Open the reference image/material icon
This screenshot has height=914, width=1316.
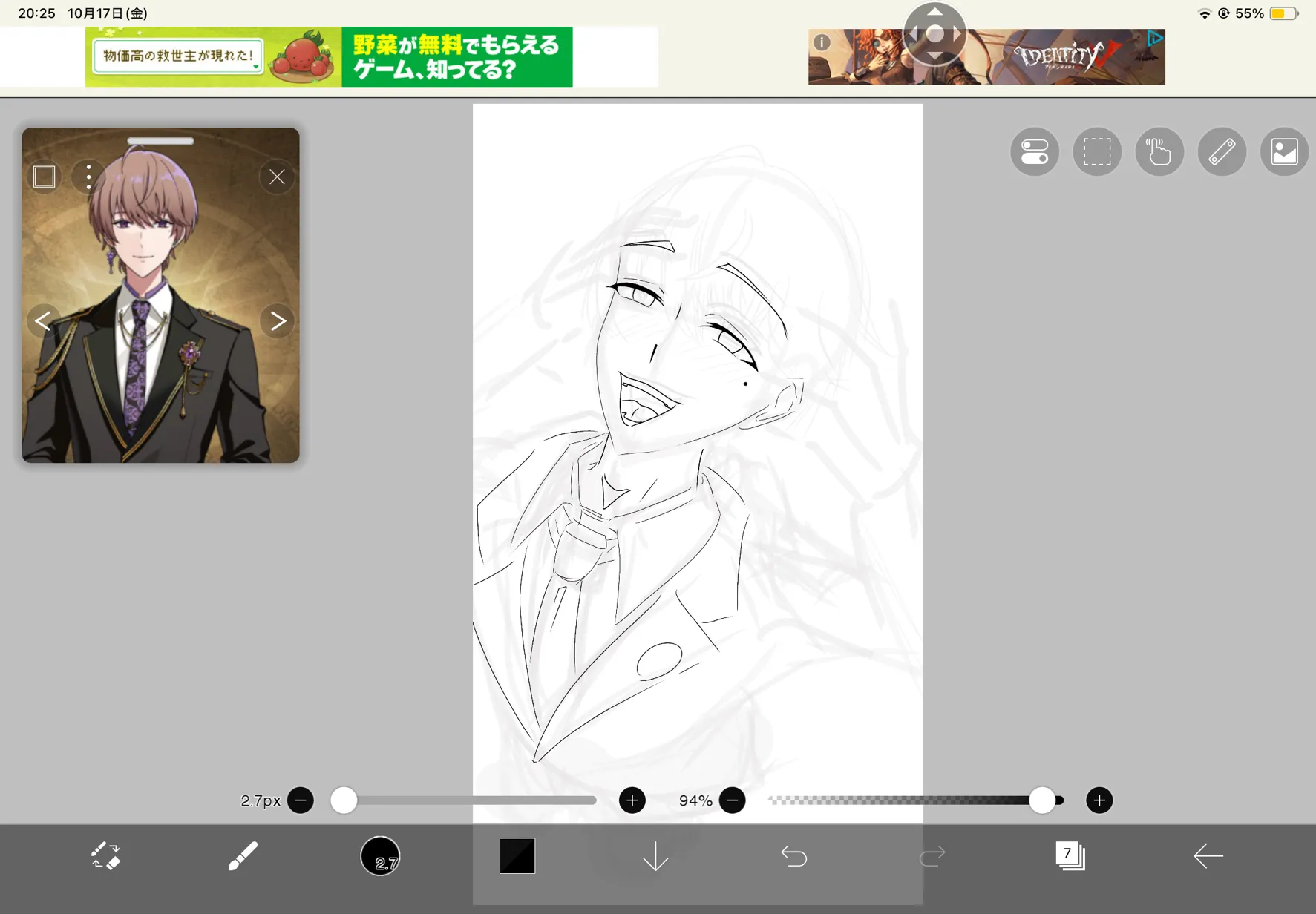[1284, 152]
